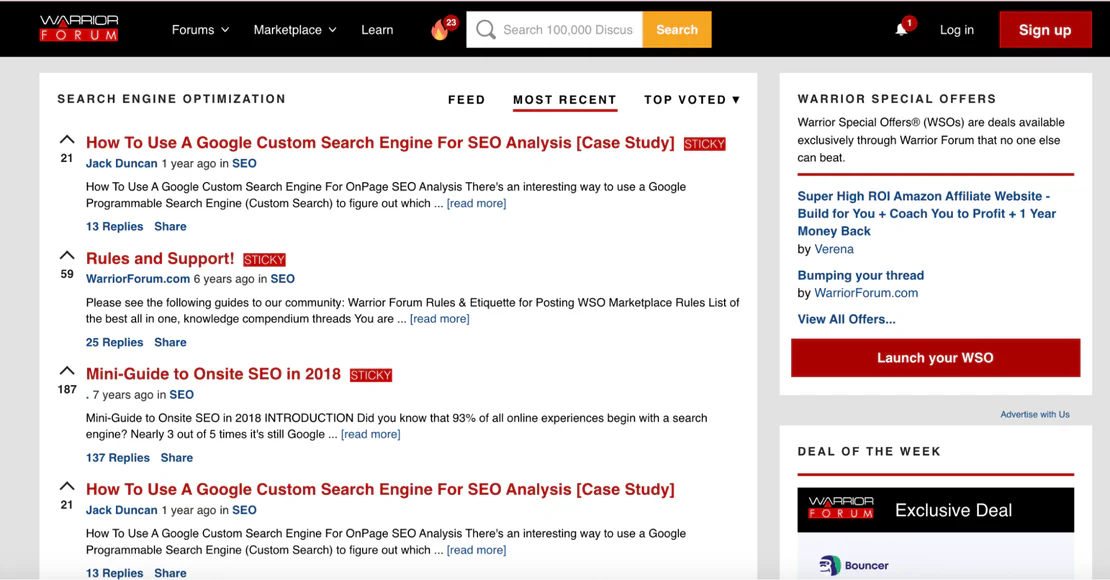Viewport: 1110px width, 580px height.
Task: Click the magnifying glass search icon
Action: (x=486, y=30)
